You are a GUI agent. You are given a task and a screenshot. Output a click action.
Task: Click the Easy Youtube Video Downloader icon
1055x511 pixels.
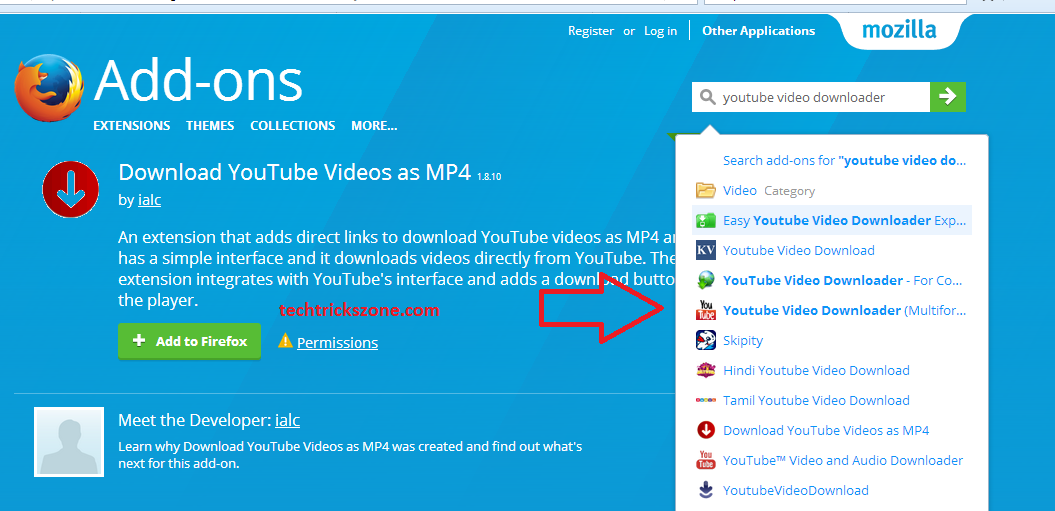[705, 220]
